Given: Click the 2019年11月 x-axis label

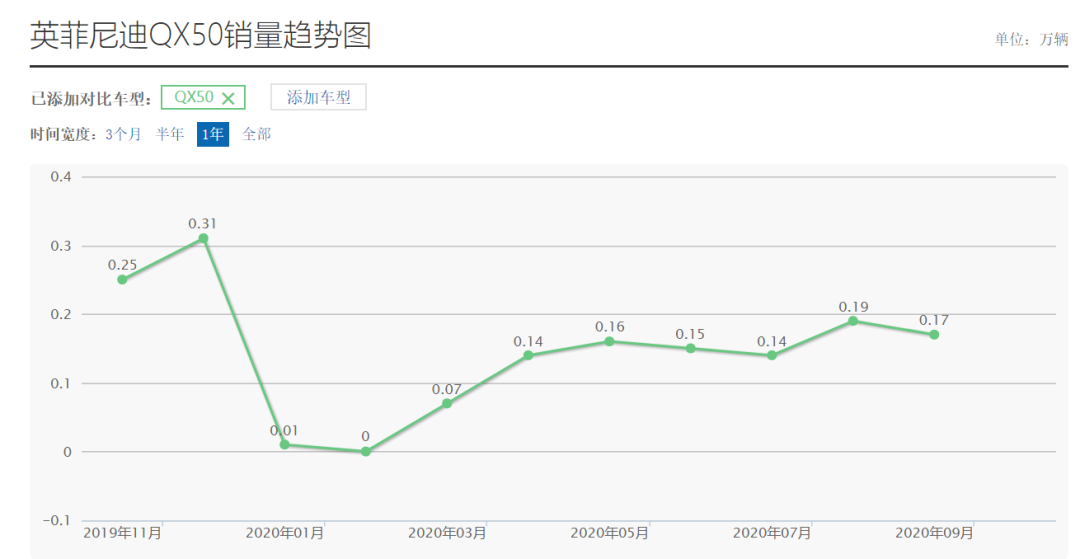Looking at the screenshot, I should (x=122, y=533).
